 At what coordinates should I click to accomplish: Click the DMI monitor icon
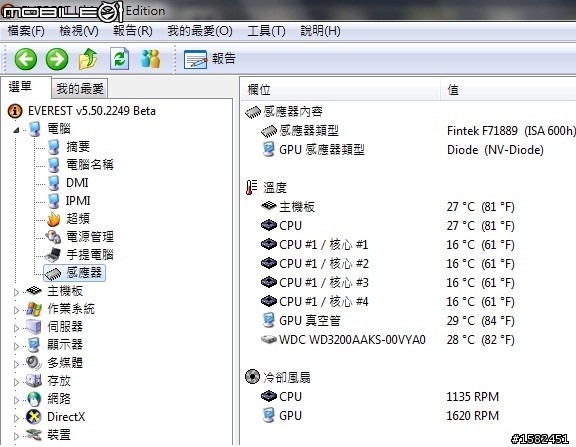click(54, 183)
